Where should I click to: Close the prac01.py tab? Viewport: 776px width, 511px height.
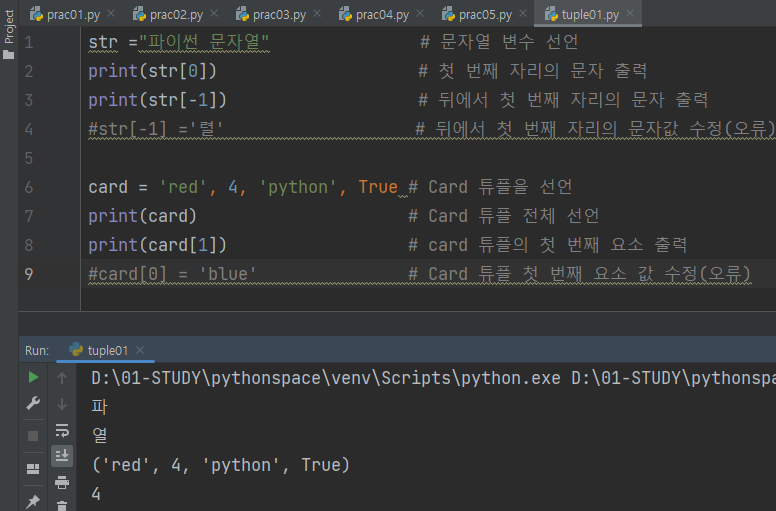pos(111,14)
